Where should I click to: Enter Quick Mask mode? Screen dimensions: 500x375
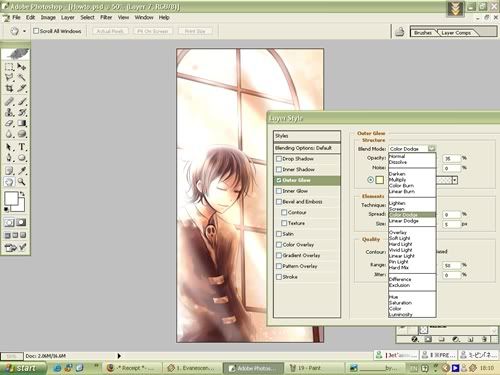(22, 222)
